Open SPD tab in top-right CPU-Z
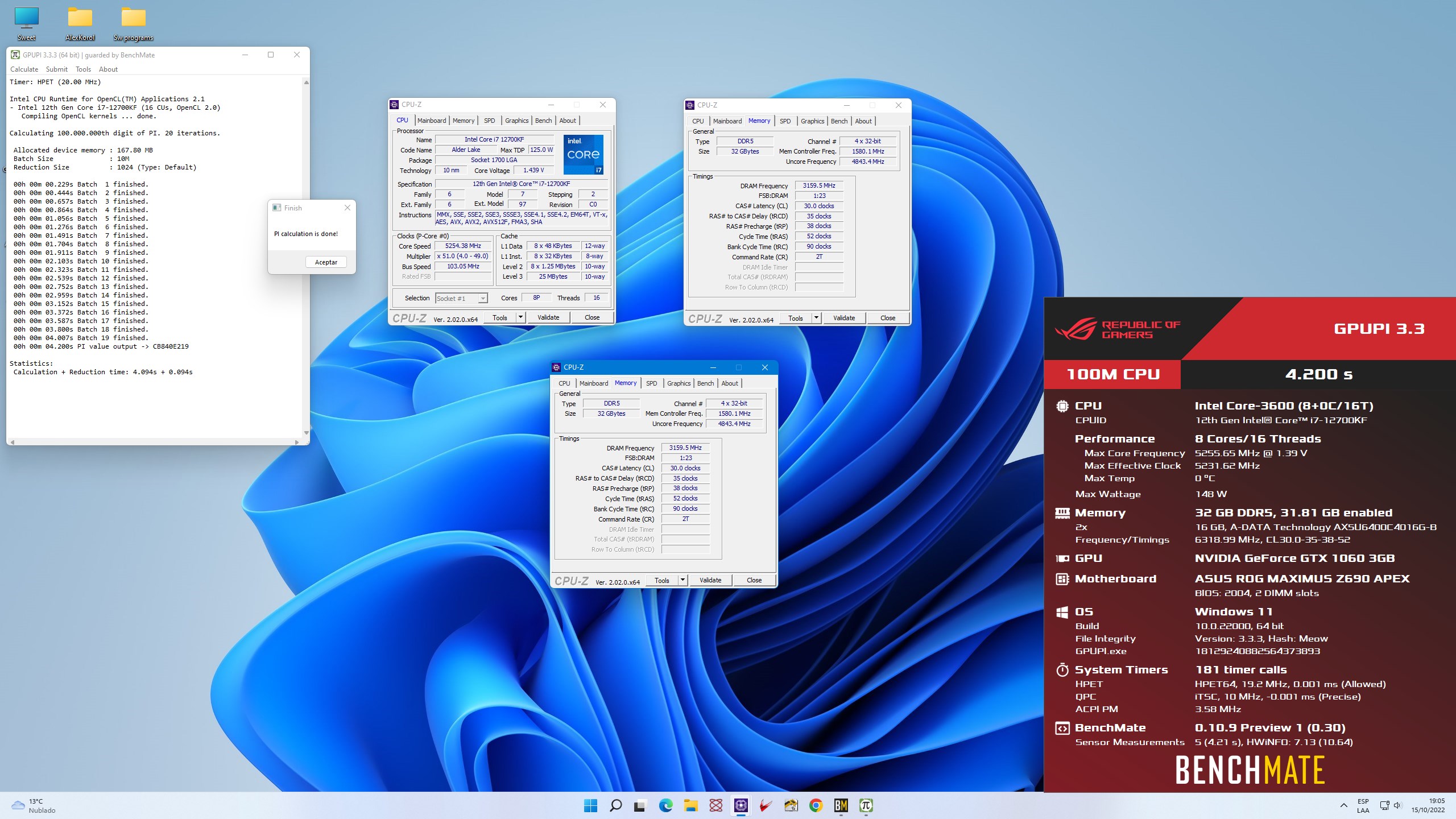Viewport: 1456px width, 819px height. (785, 121)
